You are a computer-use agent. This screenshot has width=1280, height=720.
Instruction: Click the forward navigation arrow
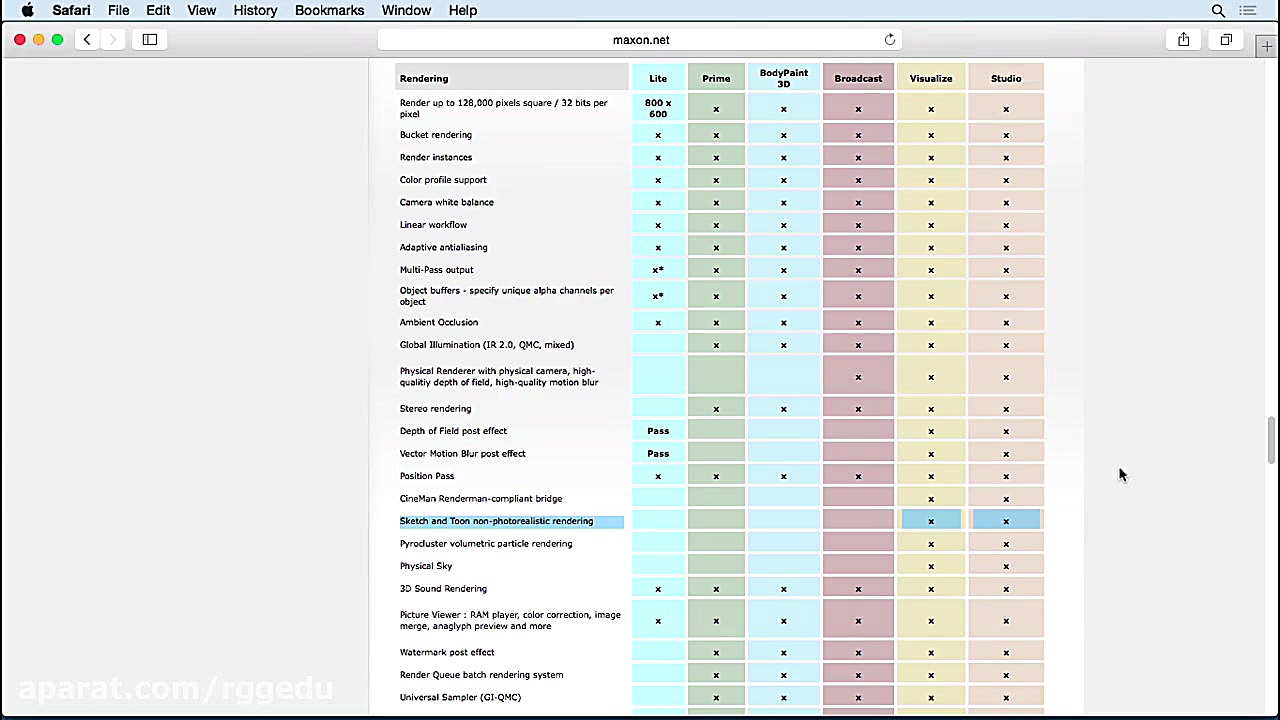tap(113, 40)
